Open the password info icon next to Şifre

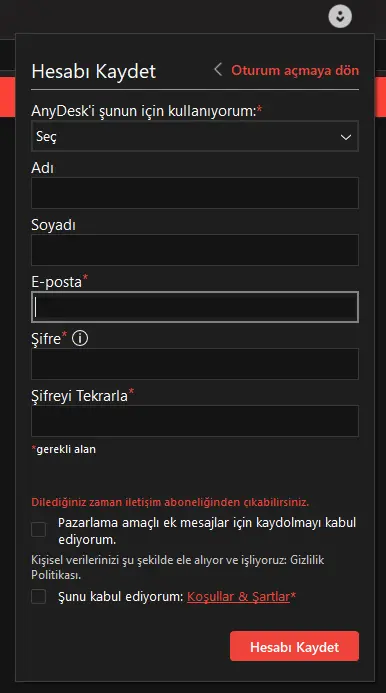pyautogui.click(x=80, y=339)
